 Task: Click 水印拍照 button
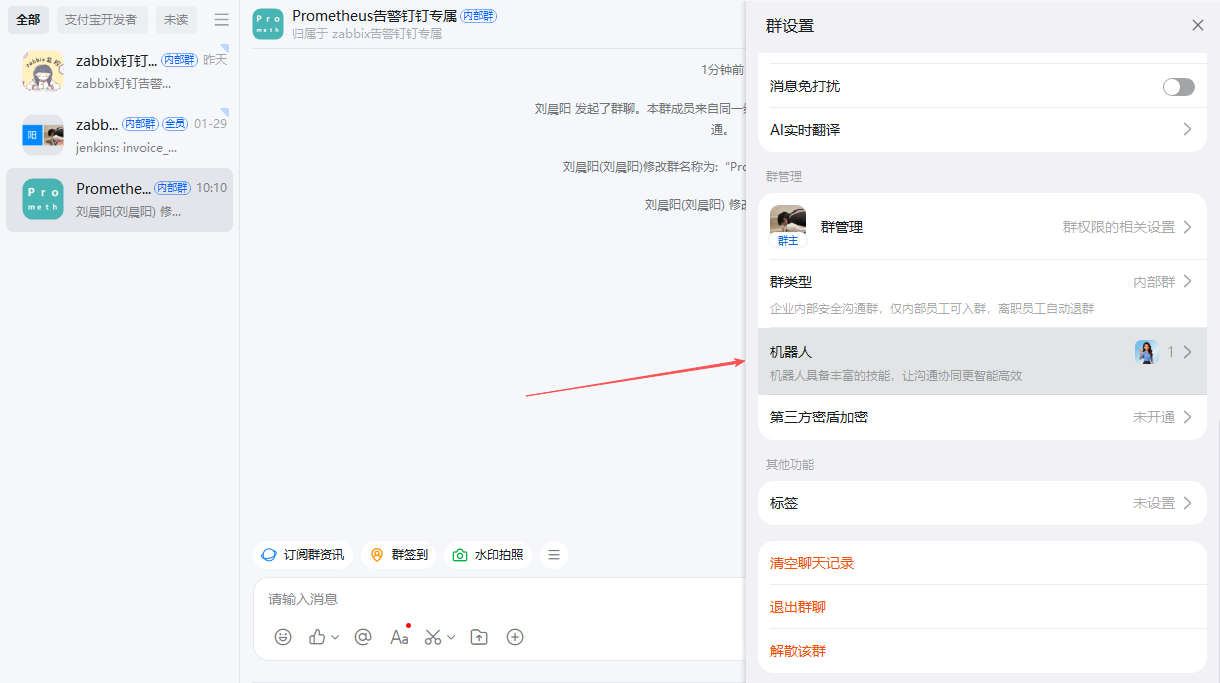click(x=488, y=554)
